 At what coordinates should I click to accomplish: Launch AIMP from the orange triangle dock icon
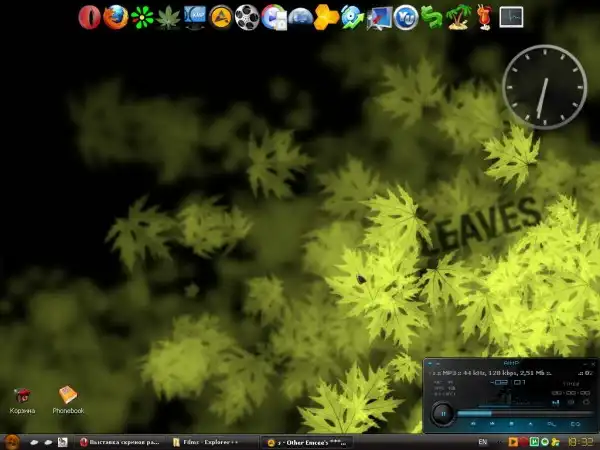point(221,17)
